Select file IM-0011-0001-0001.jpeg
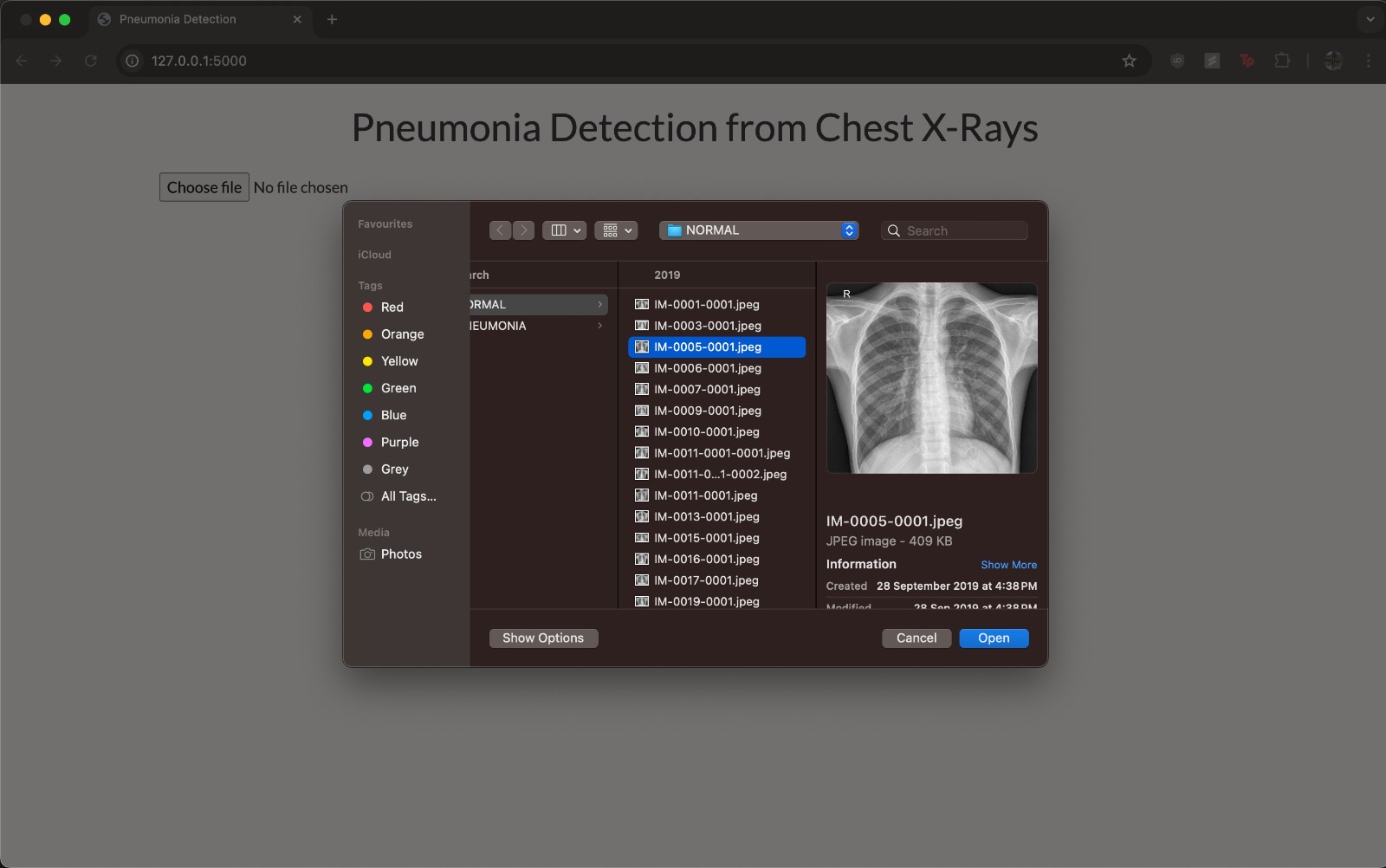This screenshot has height=868, width=1386. (x=721, y=453)
